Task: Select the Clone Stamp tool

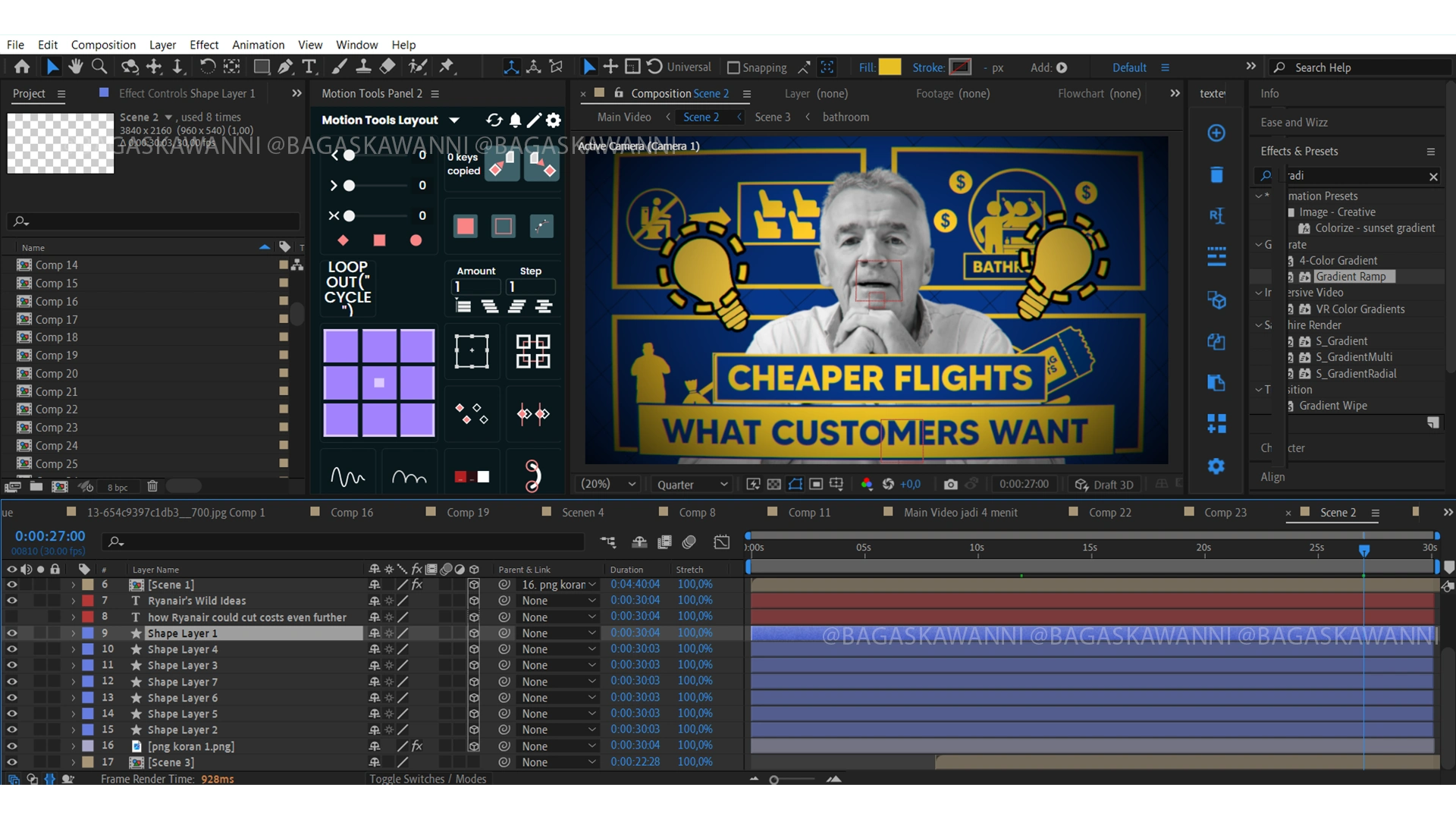Action: (363, 67)
